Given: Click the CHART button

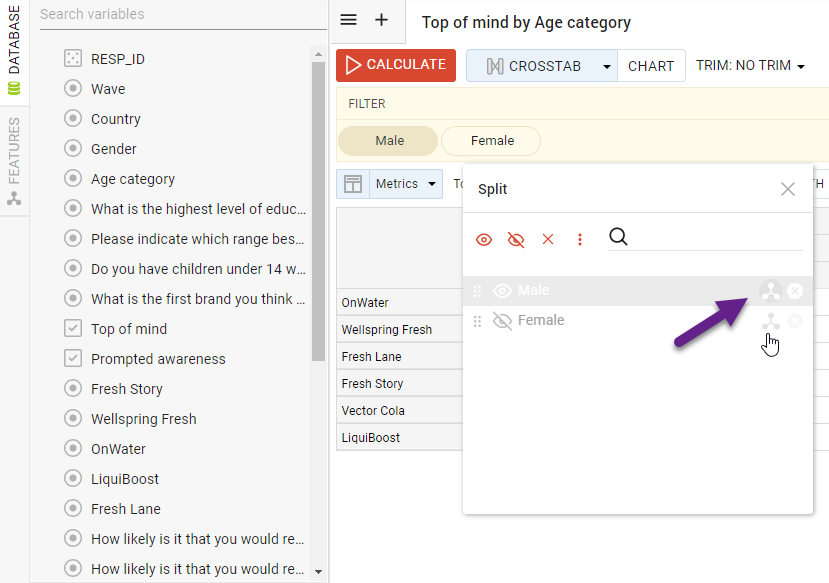Looking at the screenshot, I should click(x=651, y=66).
